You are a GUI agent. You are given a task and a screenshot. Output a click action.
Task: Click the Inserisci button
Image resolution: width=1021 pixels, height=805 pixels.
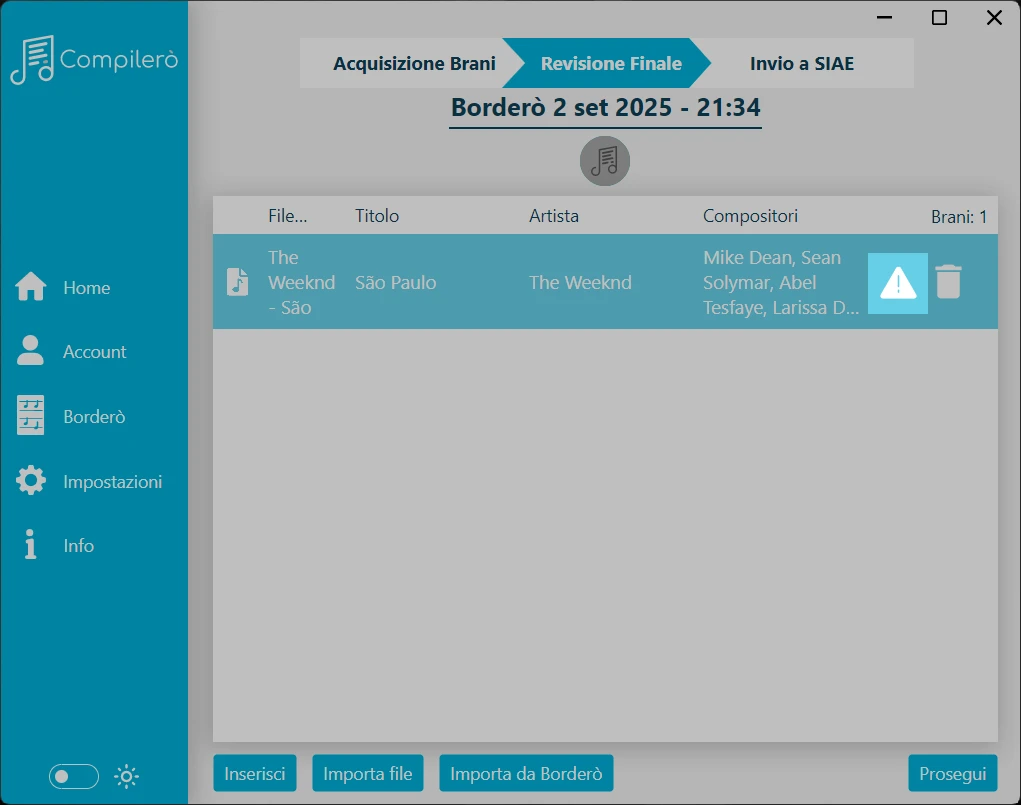255,774
